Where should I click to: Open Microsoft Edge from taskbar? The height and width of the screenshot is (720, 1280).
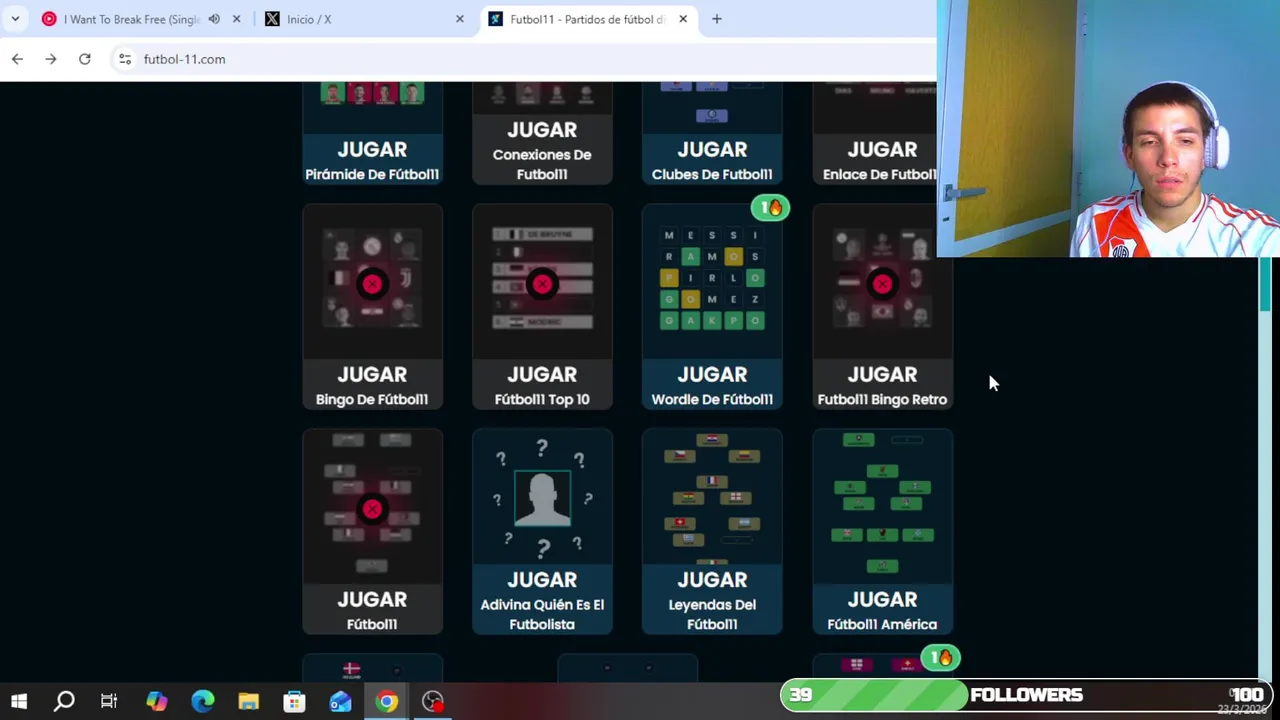coord(202,701)
